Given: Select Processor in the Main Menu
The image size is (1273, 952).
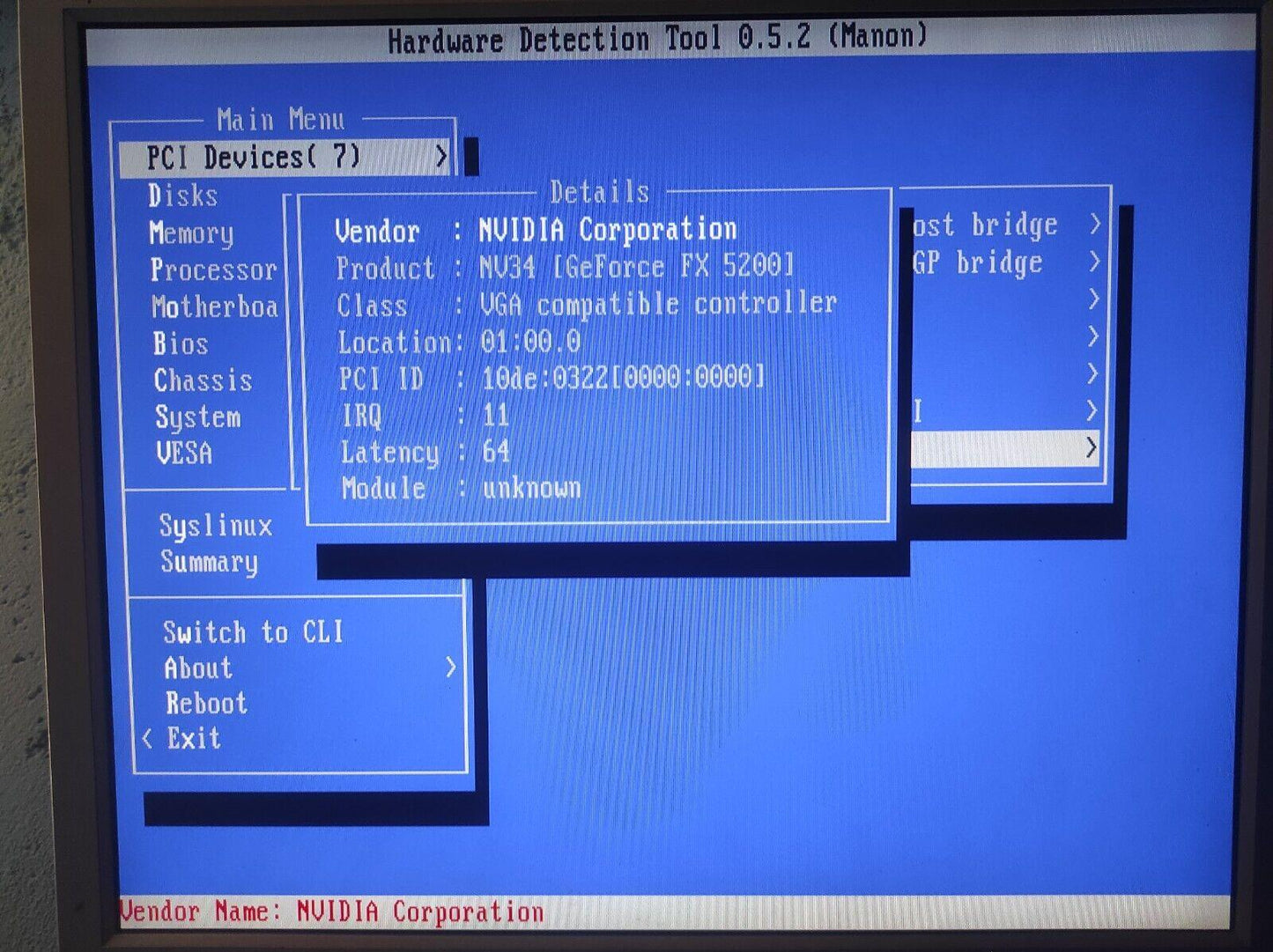Looking at the screenshot, I should click(213, 269).
